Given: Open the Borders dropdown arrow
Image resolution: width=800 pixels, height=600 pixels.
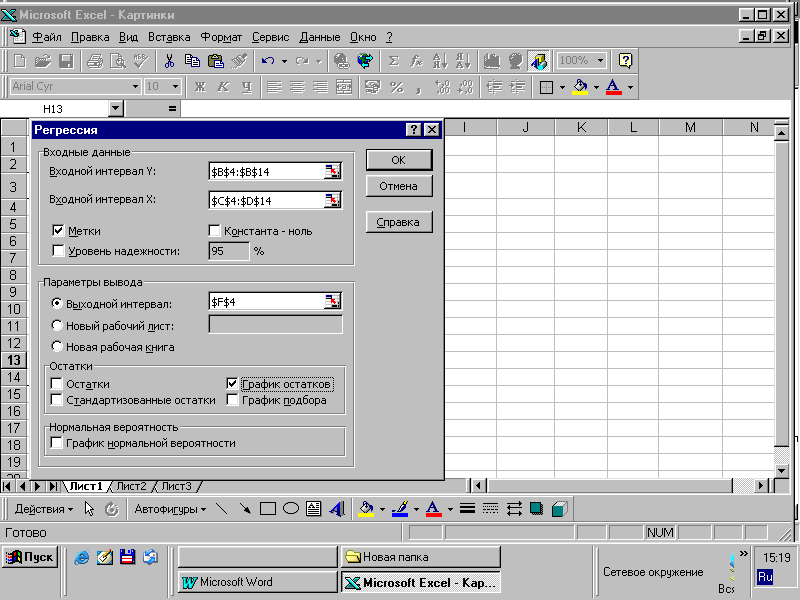Looking at the screenshot, I should click(x=562, y=87).
